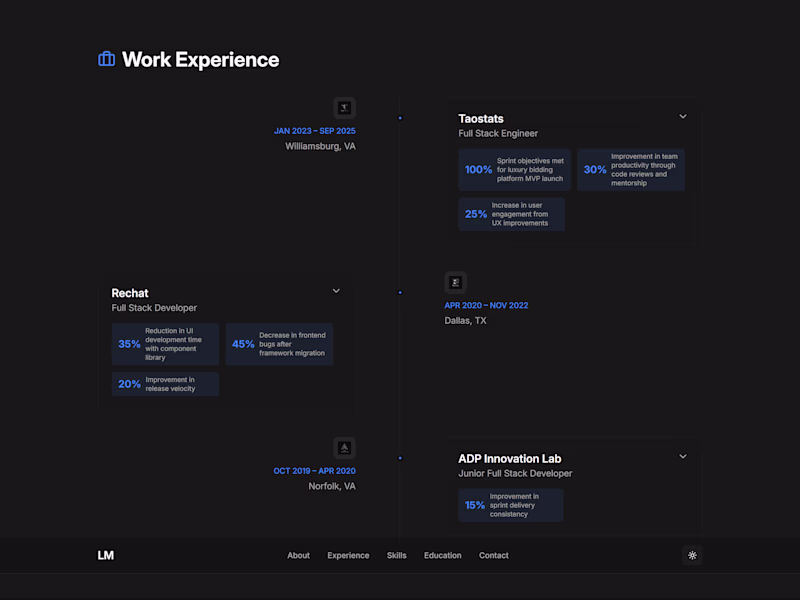Click the JAN 2023 – SEP 2025 date label
This screenshot has height=600, width=800.
point(316,130)
